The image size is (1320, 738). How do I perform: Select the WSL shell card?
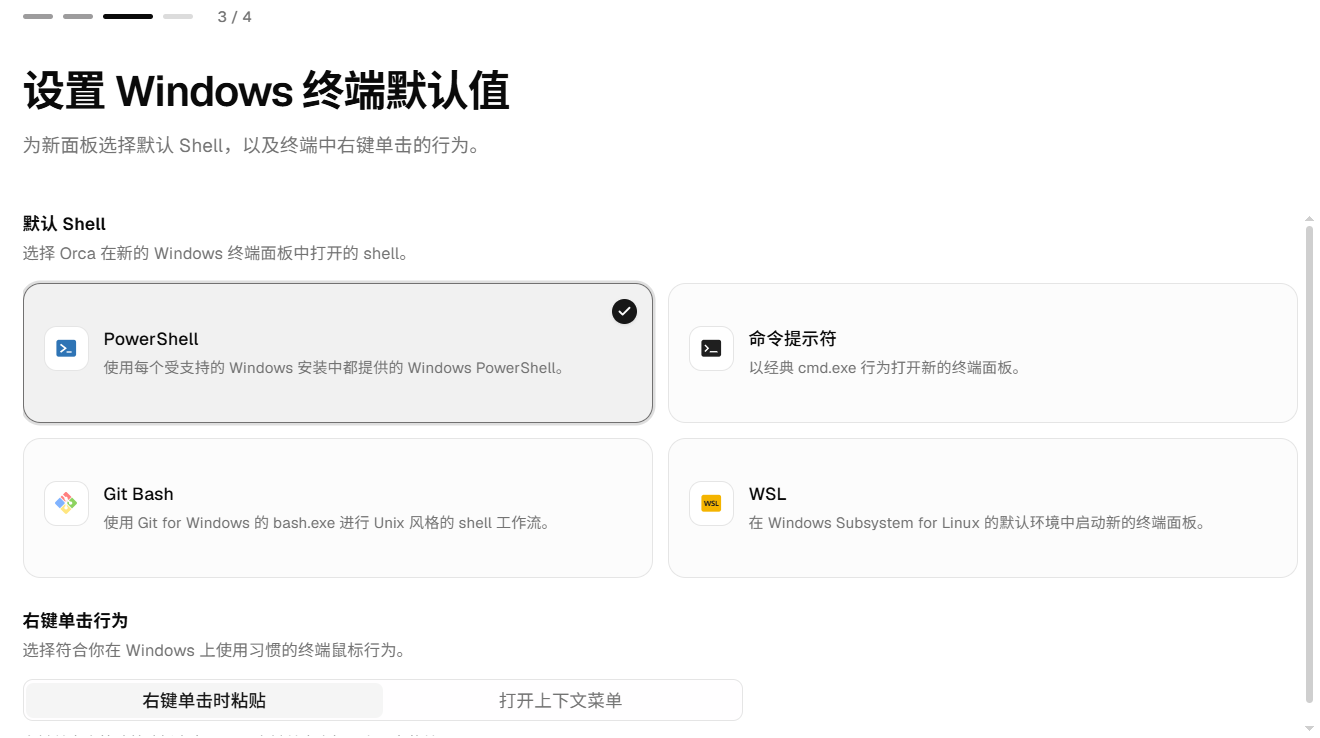pyautogui.click(x=983, y=508)
